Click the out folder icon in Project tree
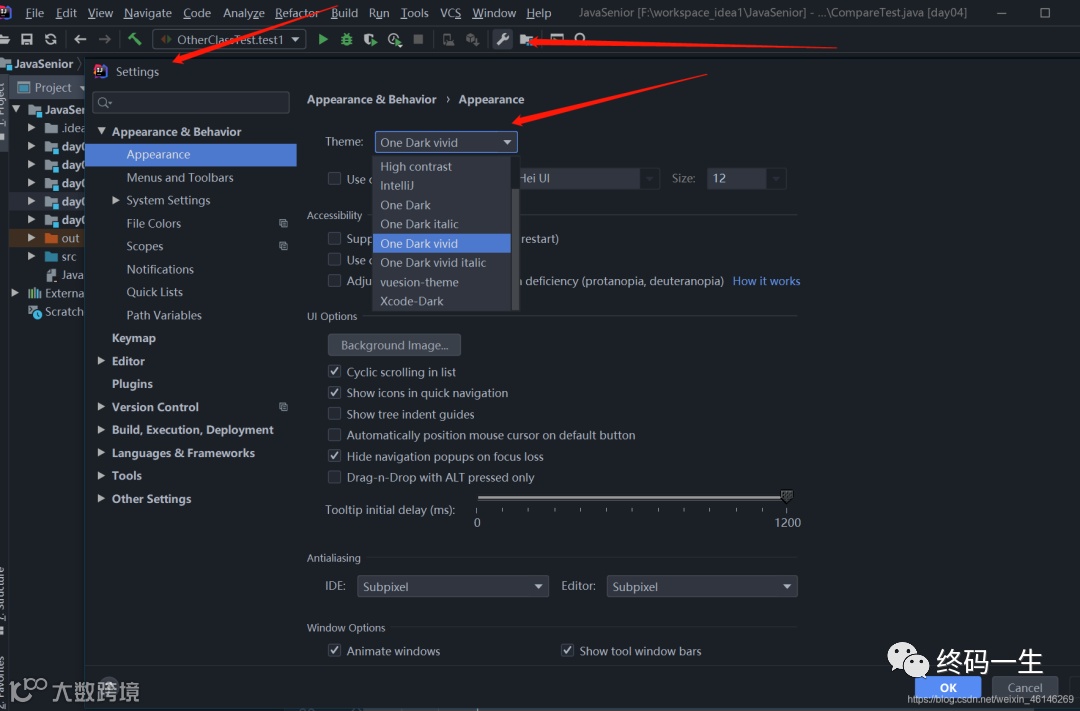 click(51, 238)
